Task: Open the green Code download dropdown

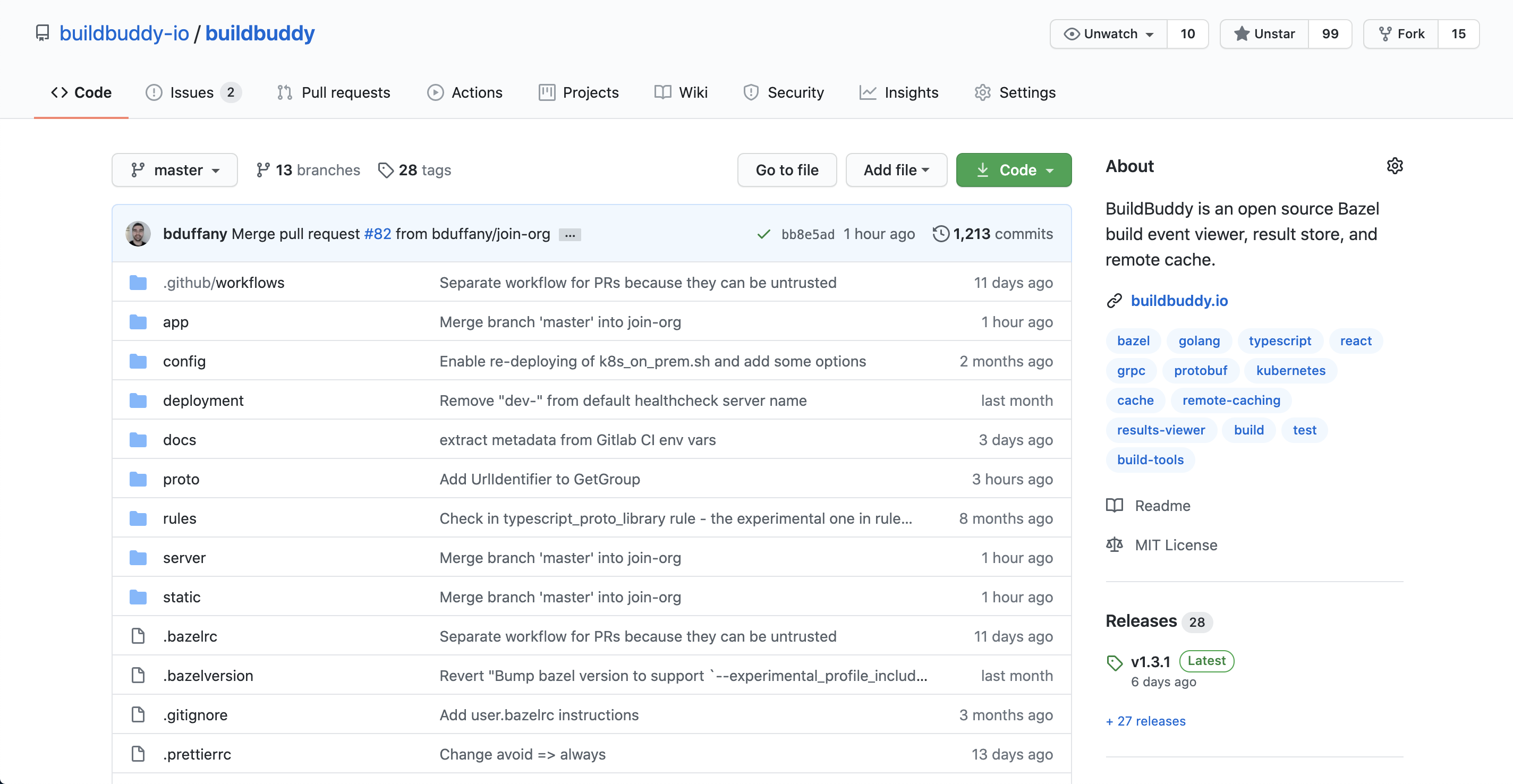Action: coord(1013,171)
